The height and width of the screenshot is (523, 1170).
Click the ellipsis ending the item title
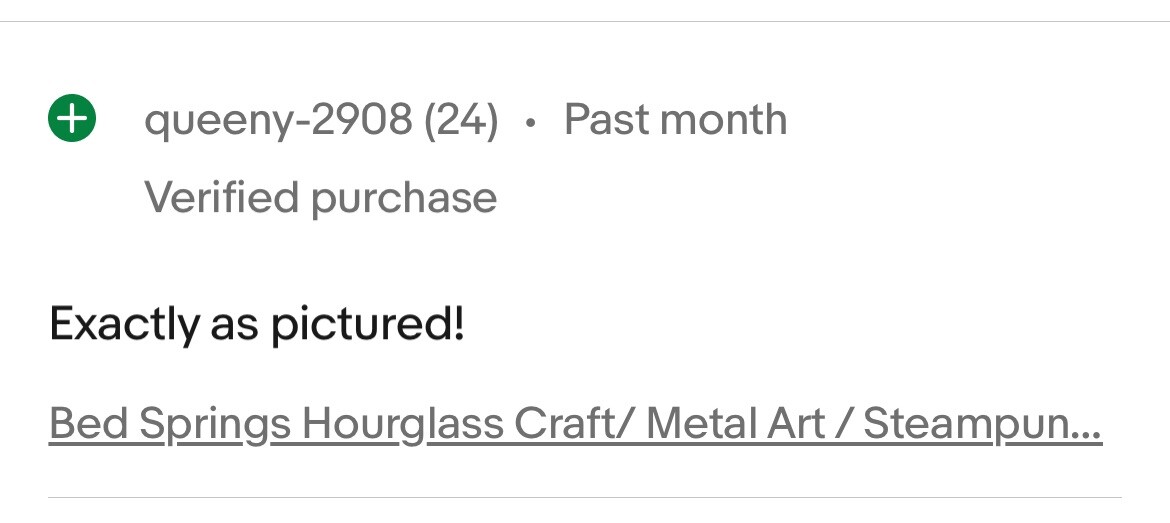(x=1088, y=432)
